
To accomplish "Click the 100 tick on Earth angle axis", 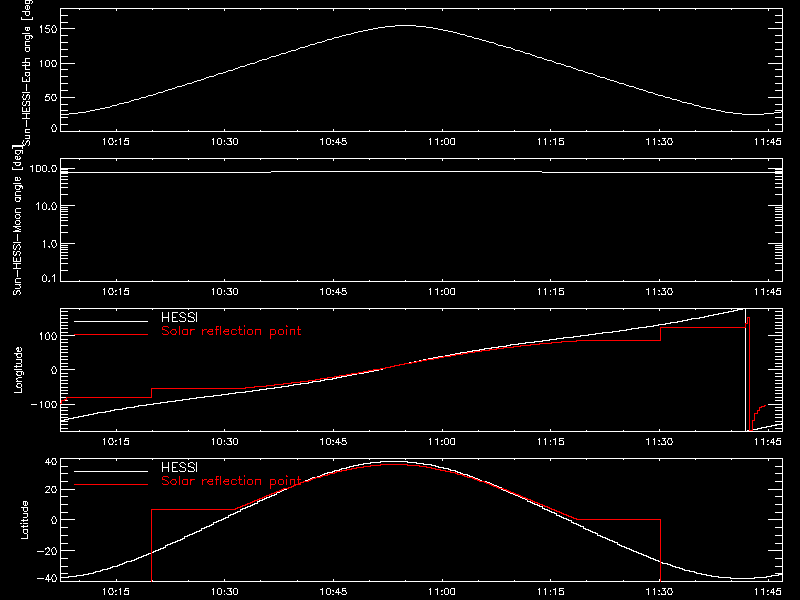I will pos(48,63).
